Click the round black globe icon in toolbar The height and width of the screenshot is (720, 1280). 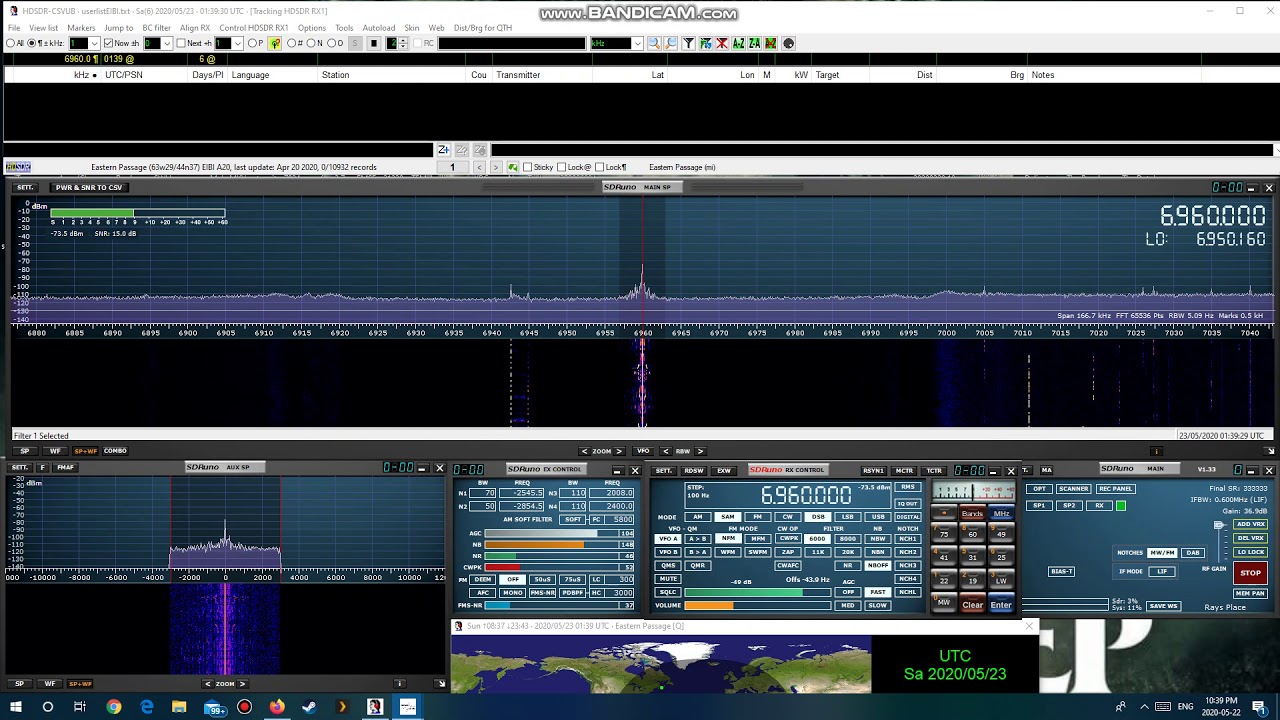788,43
